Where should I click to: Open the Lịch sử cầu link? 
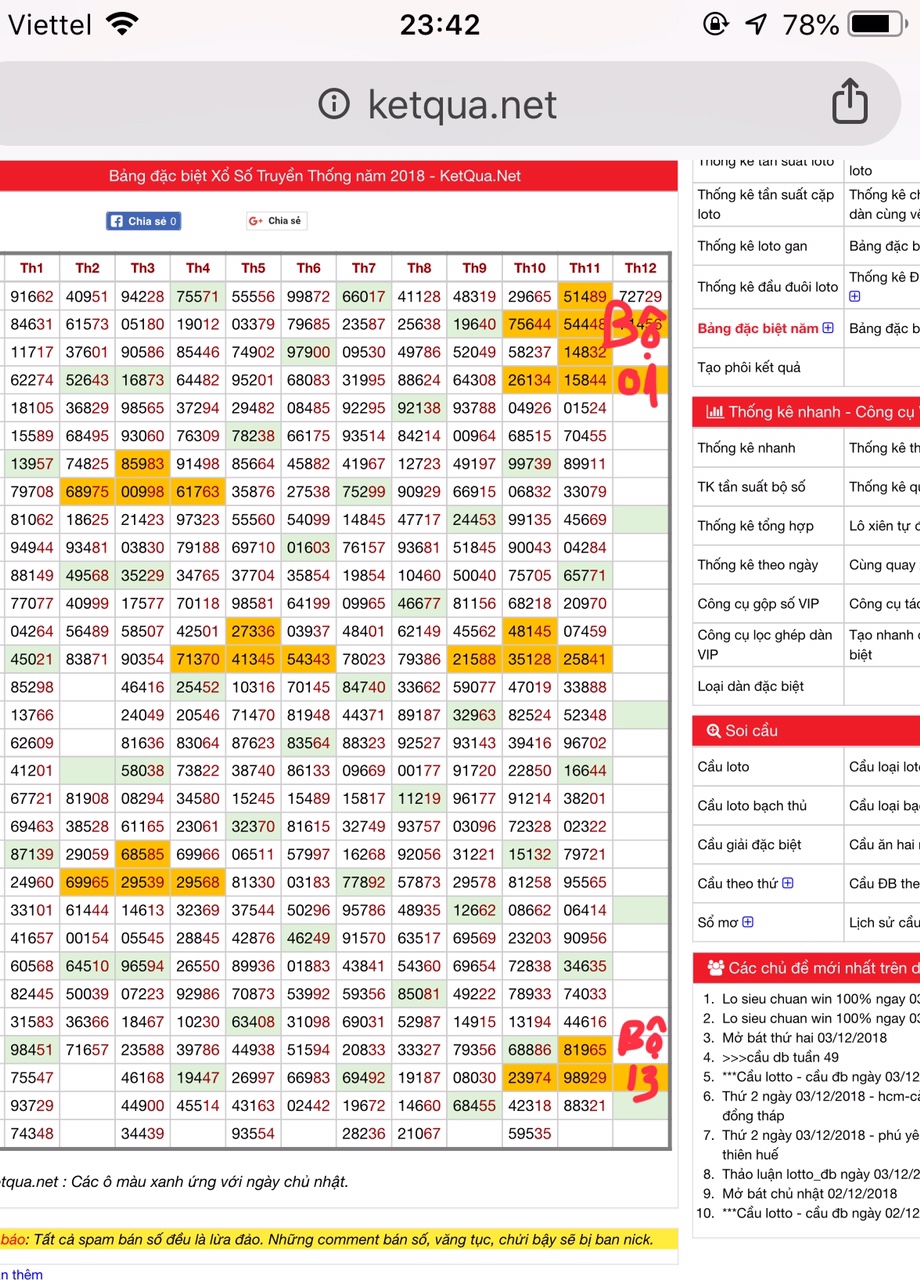[x=883, y=922]
